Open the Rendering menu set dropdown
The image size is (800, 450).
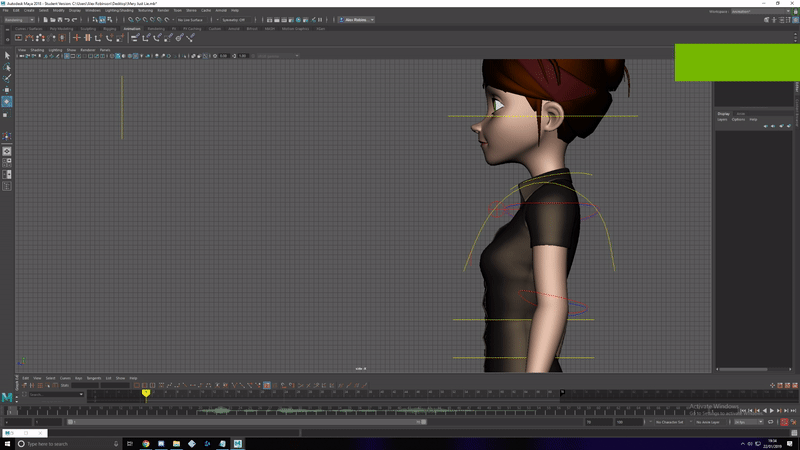click(x=19, y=19)
